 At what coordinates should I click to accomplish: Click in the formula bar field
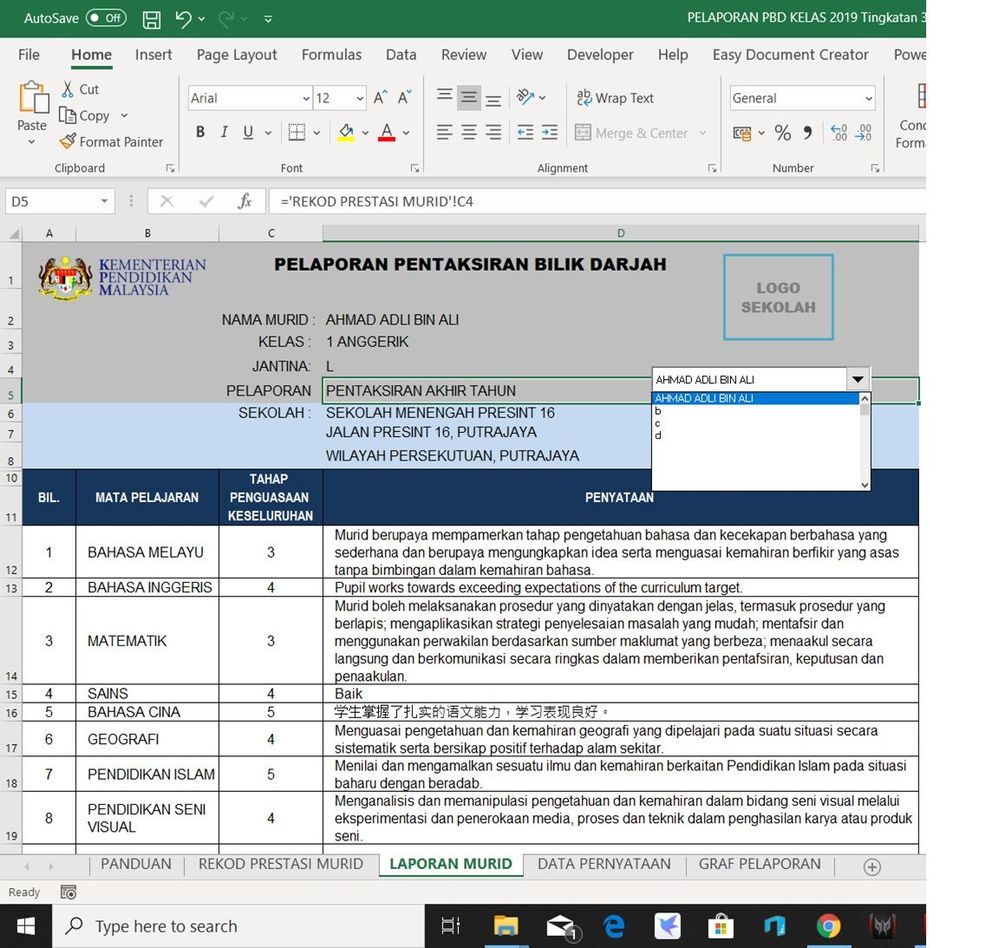tap(598, 201)
